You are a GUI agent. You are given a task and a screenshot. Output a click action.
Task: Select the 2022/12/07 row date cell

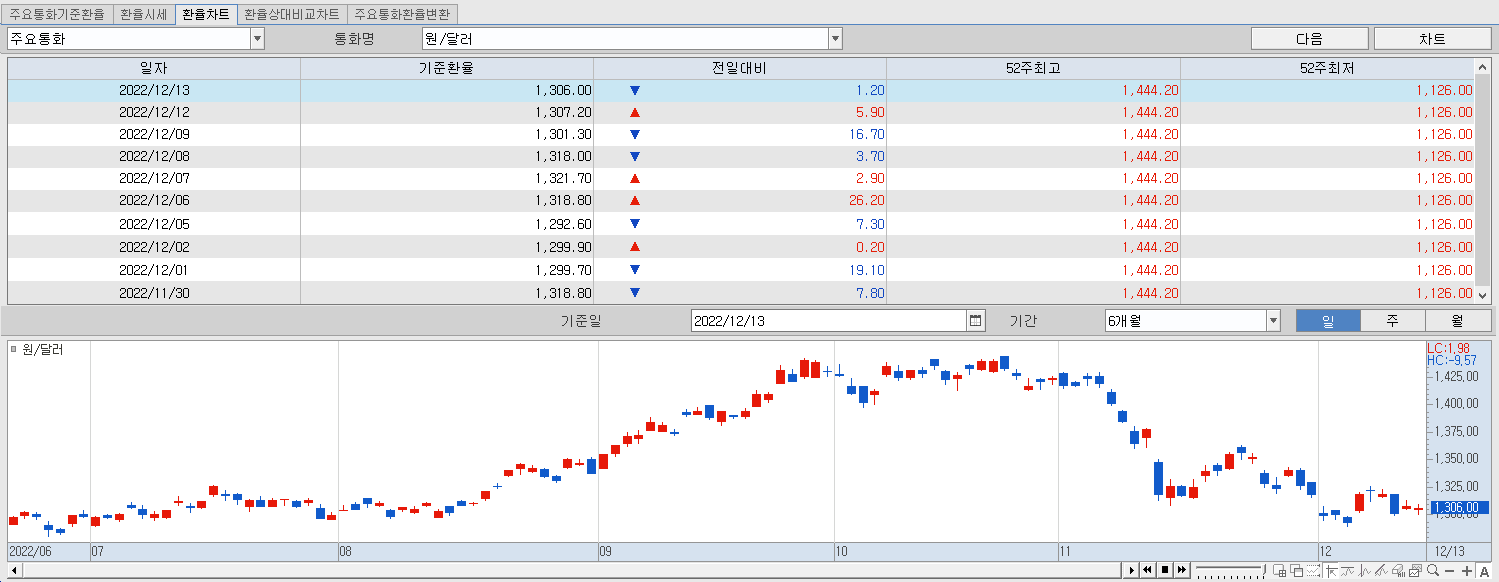pos(154,178)
